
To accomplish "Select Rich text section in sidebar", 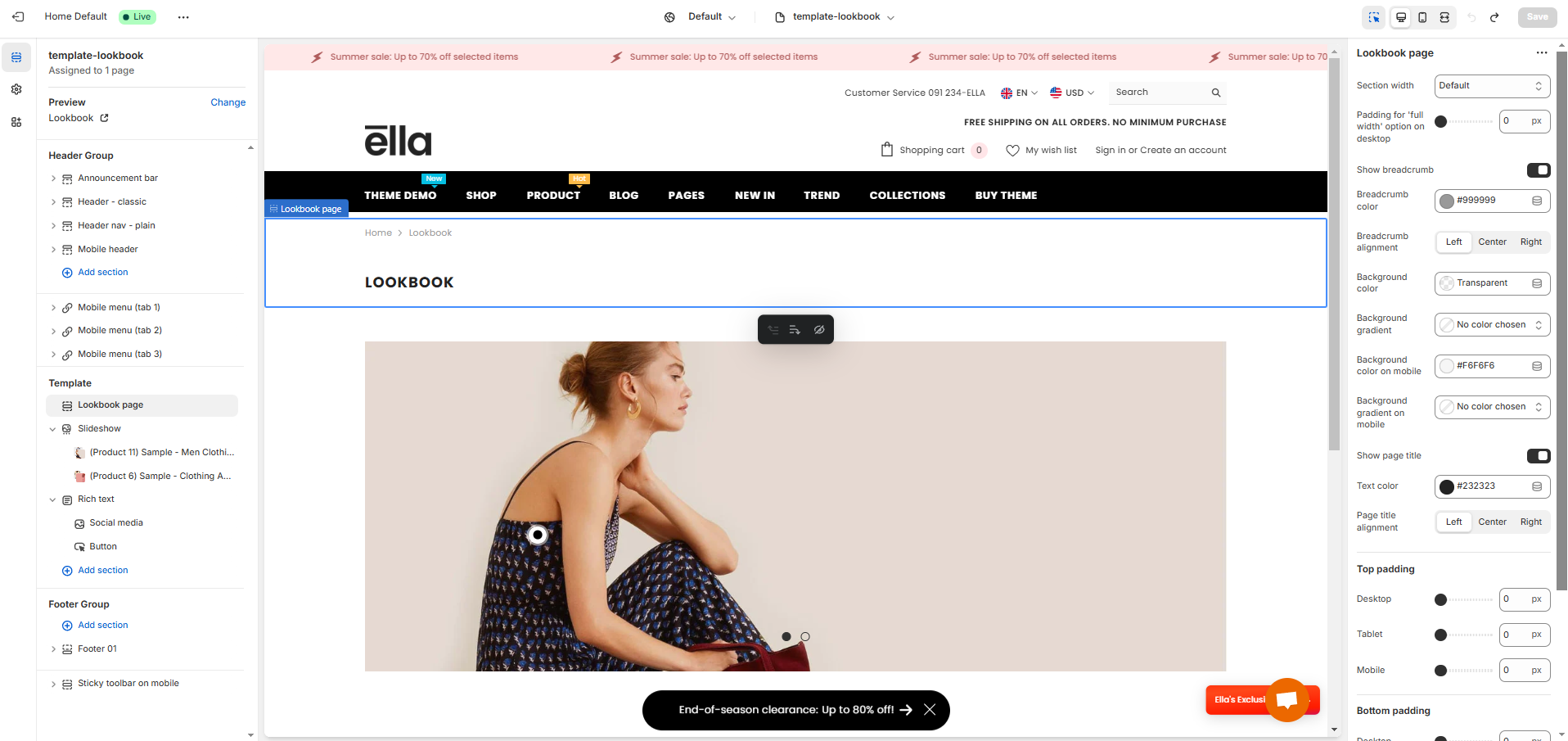I will [96, 499].
